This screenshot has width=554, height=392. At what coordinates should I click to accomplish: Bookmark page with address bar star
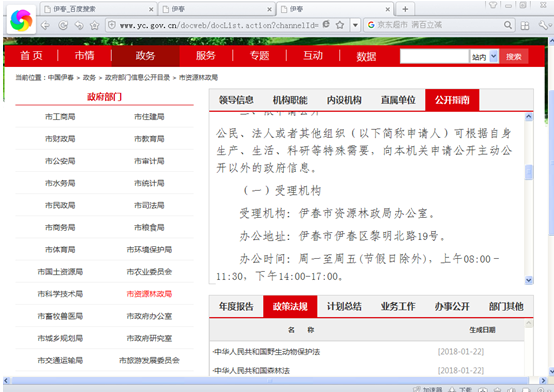340,25
